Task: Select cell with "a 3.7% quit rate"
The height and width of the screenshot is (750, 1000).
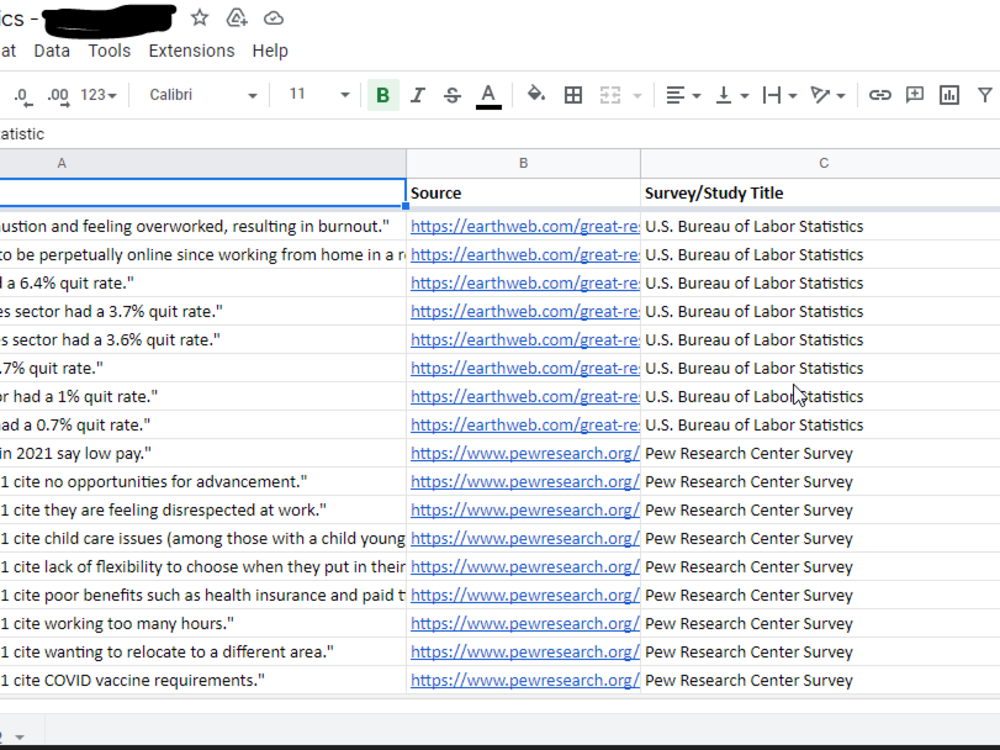Action: (203, 311)
